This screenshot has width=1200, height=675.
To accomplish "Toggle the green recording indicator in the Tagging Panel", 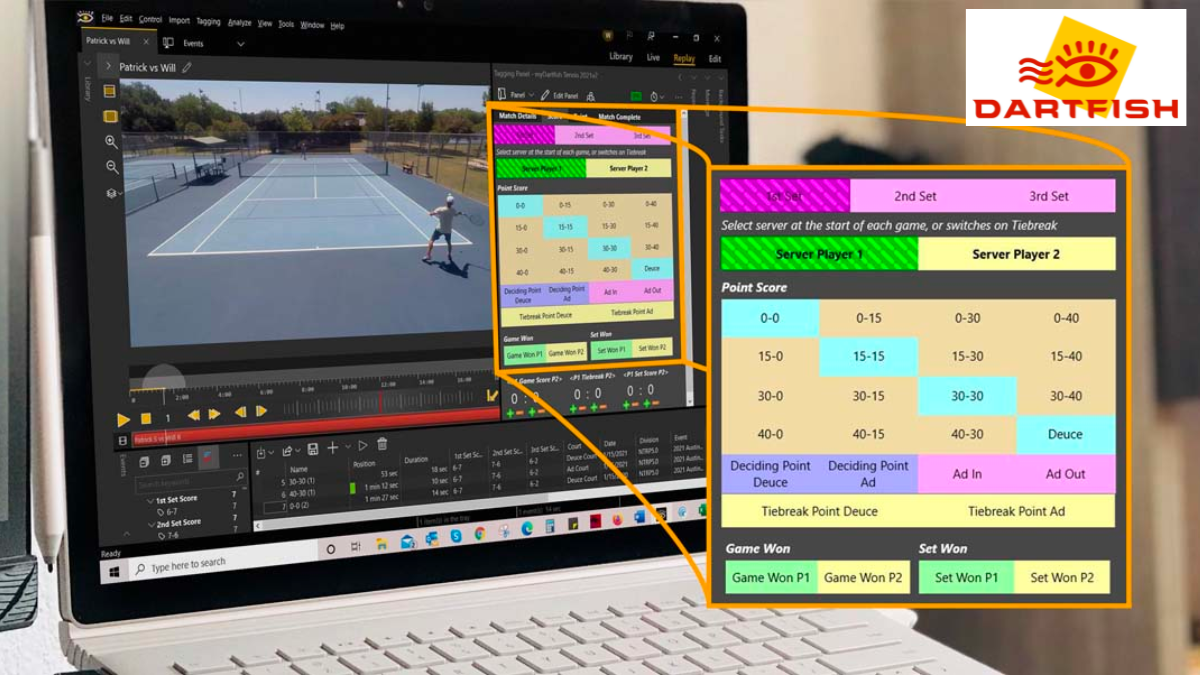I will click(x=636, y=96).
